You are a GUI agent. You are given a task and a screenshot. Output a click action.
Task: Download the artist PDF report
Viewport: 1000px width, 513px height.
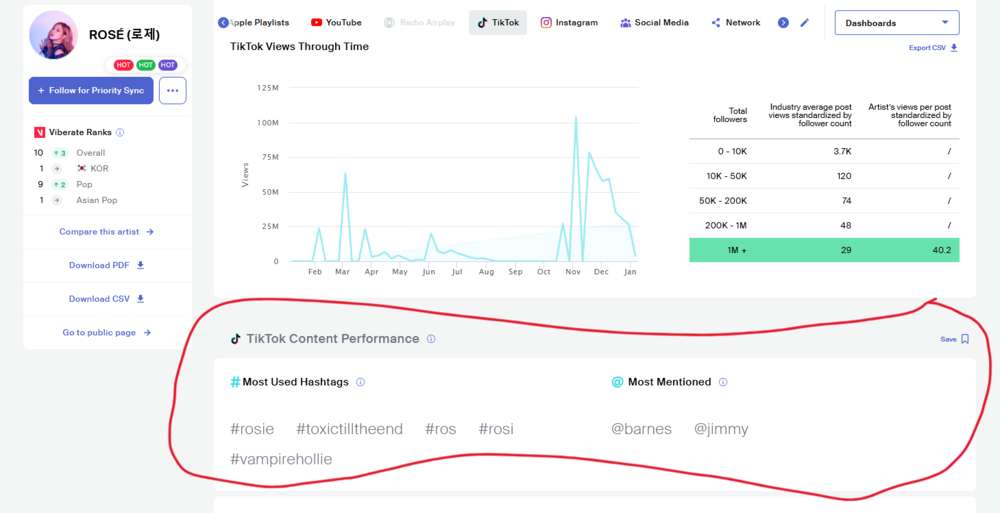coord(106,265)
